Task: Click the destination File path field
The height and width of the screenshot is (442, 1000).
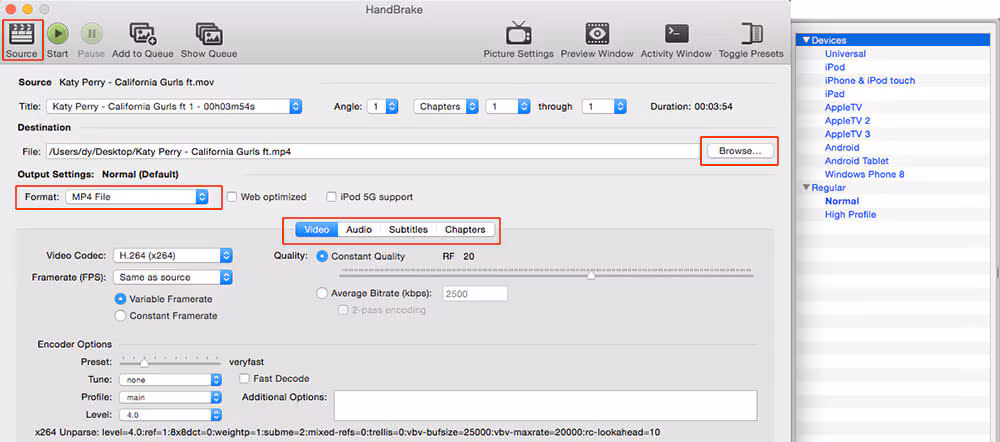Action: [372, 151]
